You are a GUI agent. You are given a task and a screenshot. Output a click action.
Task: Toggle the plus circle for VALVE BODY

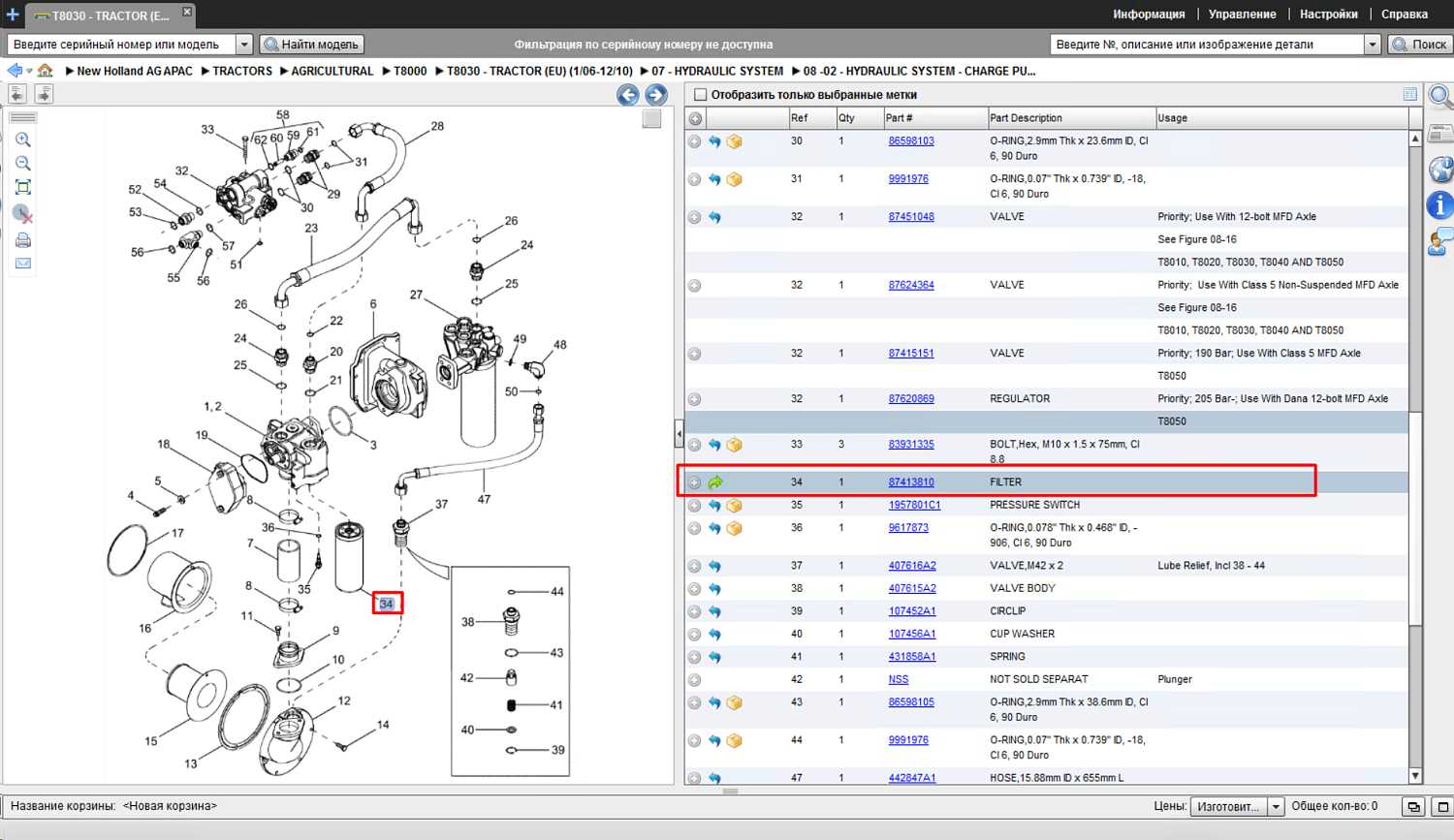(695, 589)
